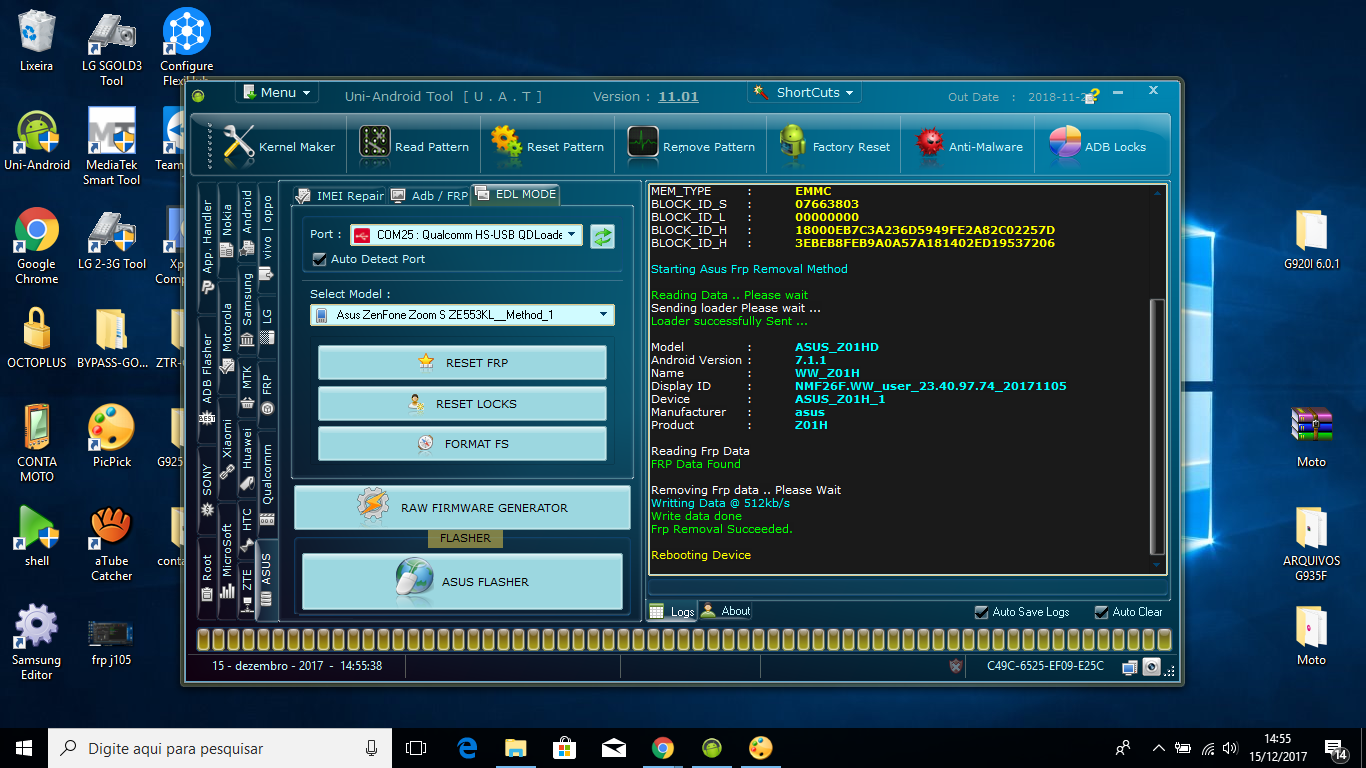The height and width of the screenshot is (768, 1366).
Task: Select the Samsung side tab
Action: [x=247, y=308]
